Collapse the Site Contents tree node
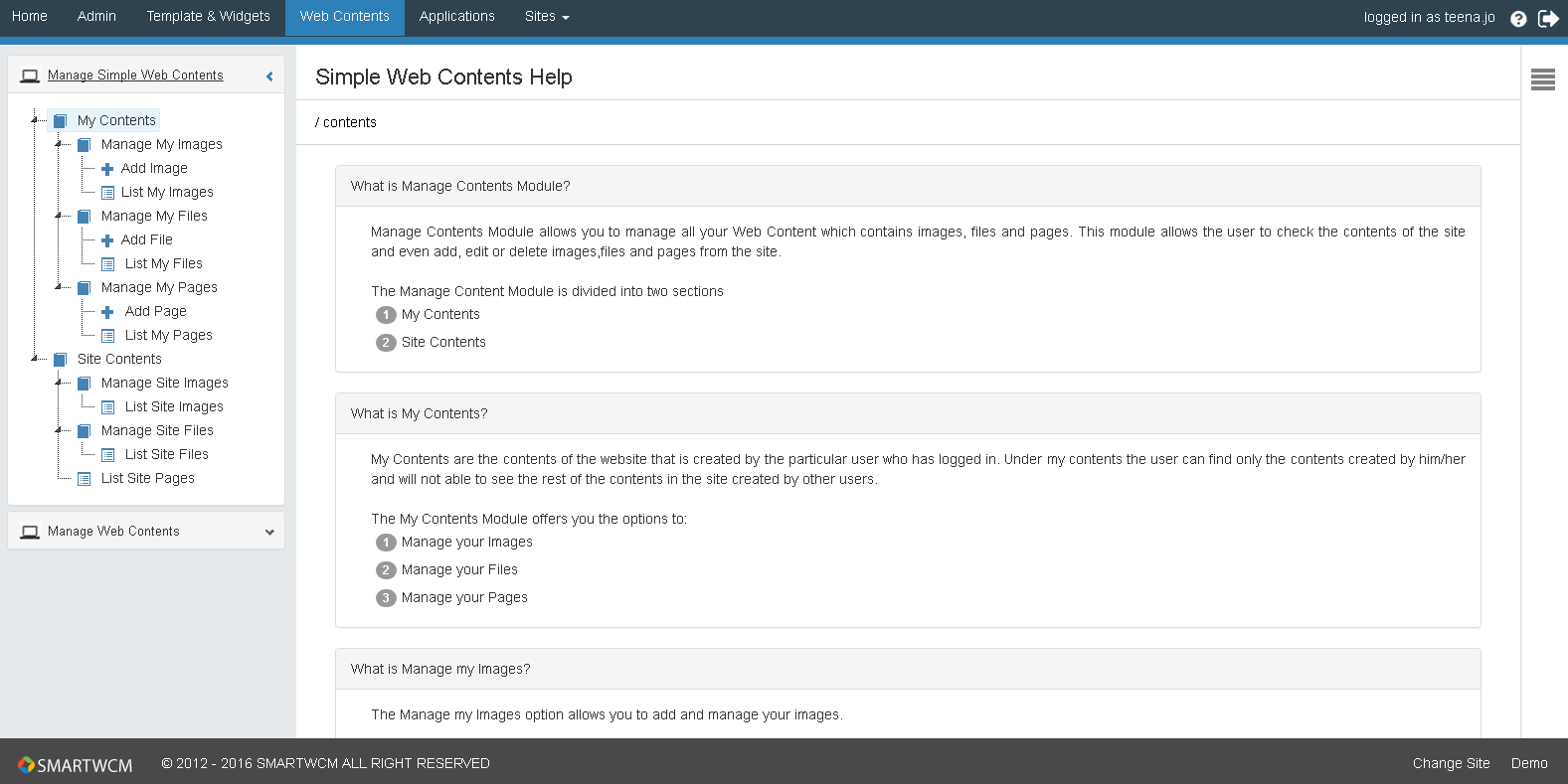The image size is (1568, 784). click(34, 359)
